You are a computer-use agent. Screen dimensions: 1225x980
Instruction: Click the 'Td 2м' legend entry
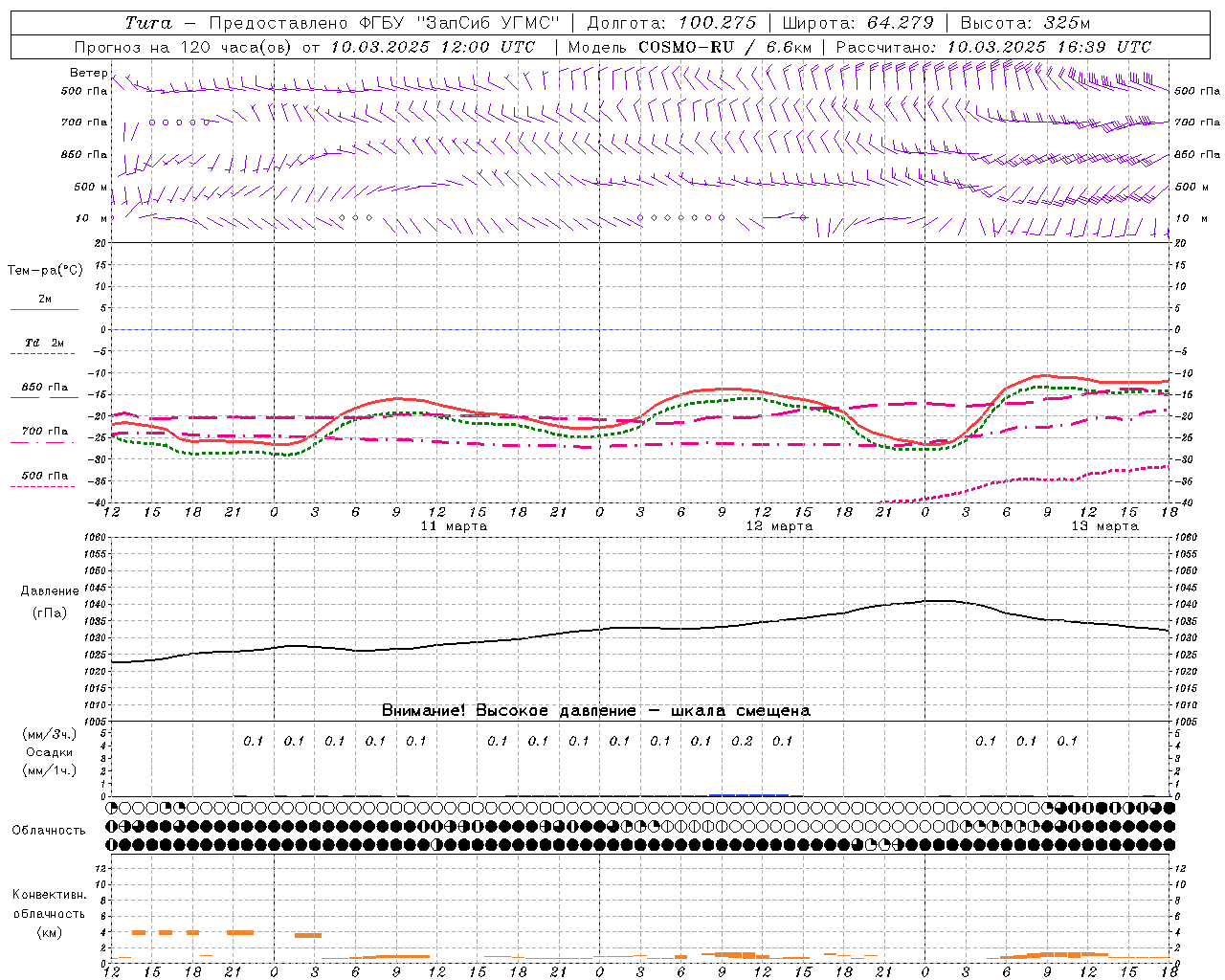click(x=45, y=343)
